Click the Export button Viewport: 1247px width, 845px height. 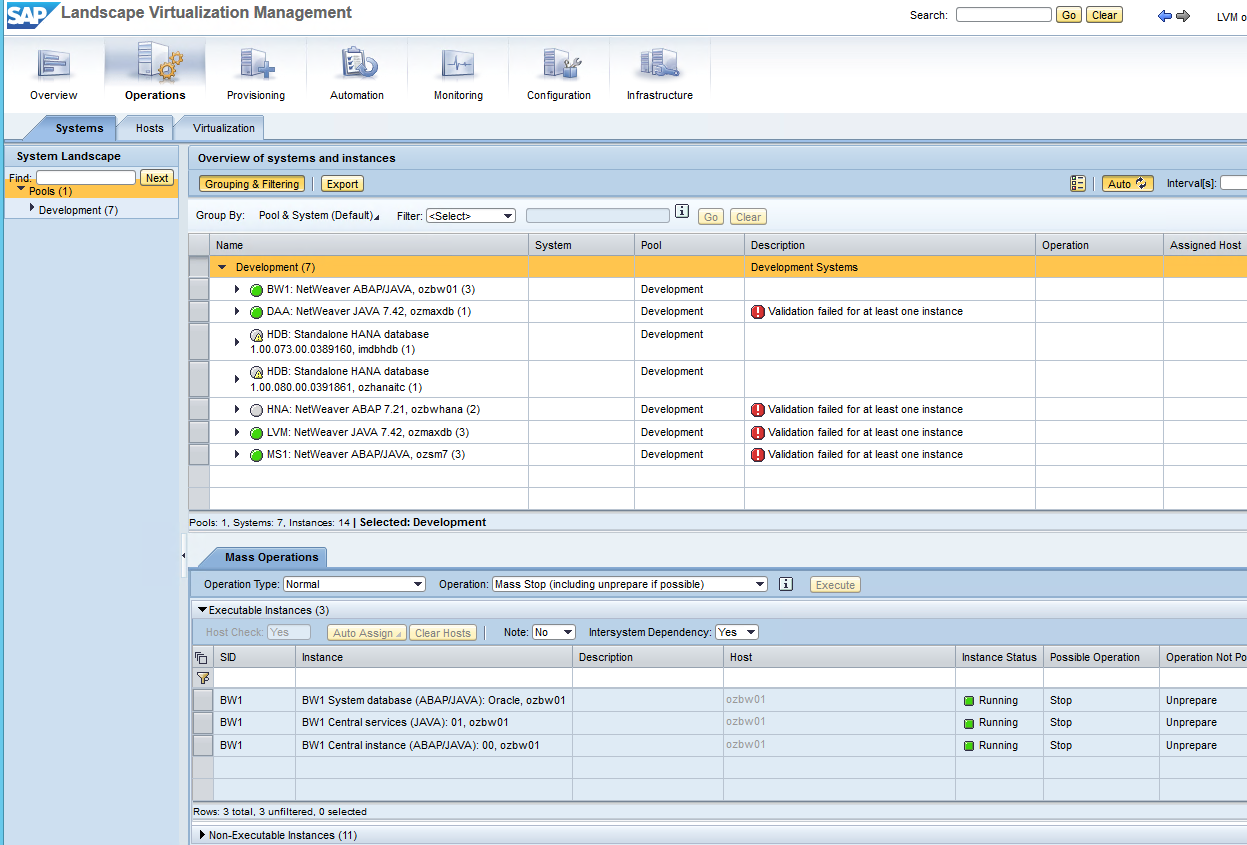pos(342,184)
